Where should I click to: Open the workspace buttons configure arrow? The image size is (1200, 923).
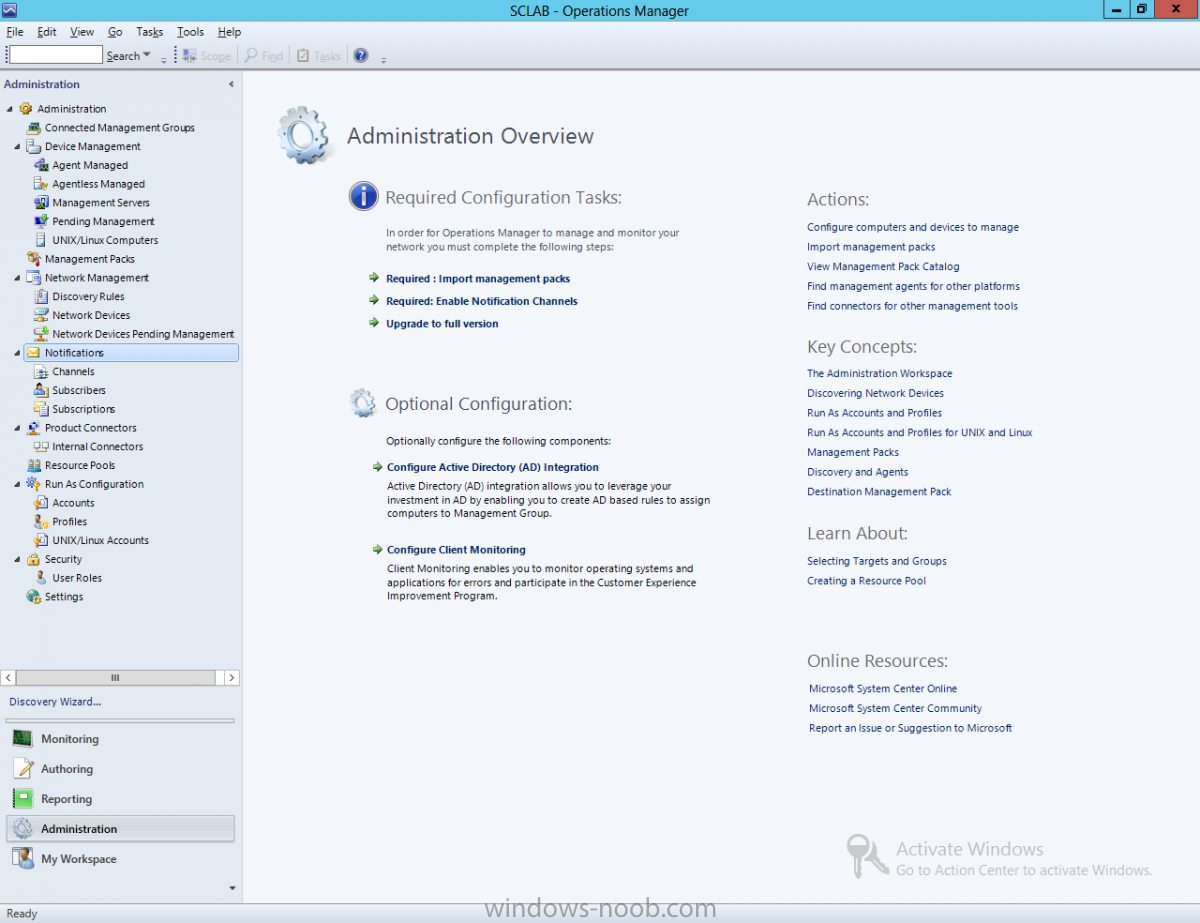[232, 888]
